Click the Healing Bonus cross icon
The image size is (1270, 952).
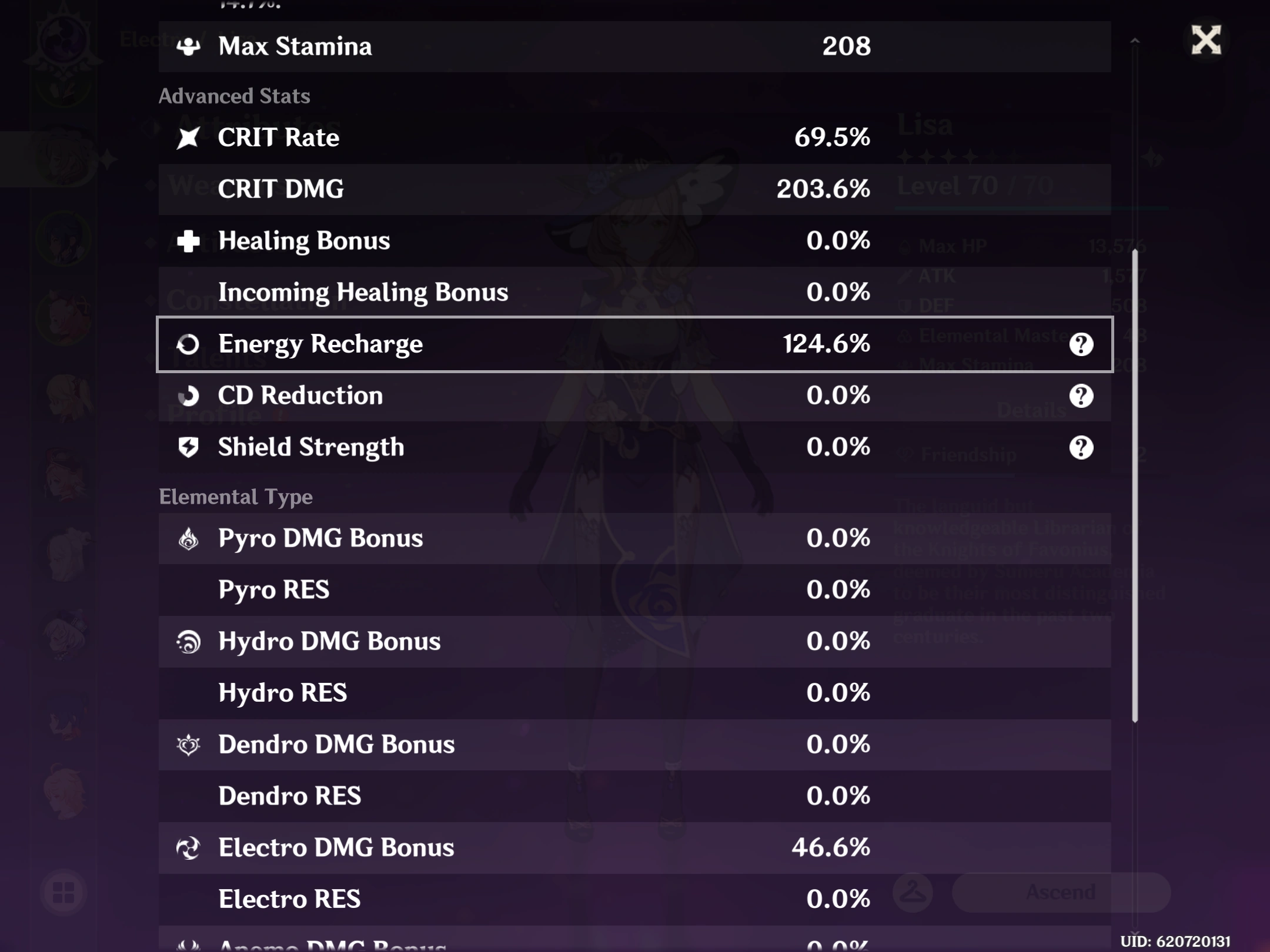point(188,241)
